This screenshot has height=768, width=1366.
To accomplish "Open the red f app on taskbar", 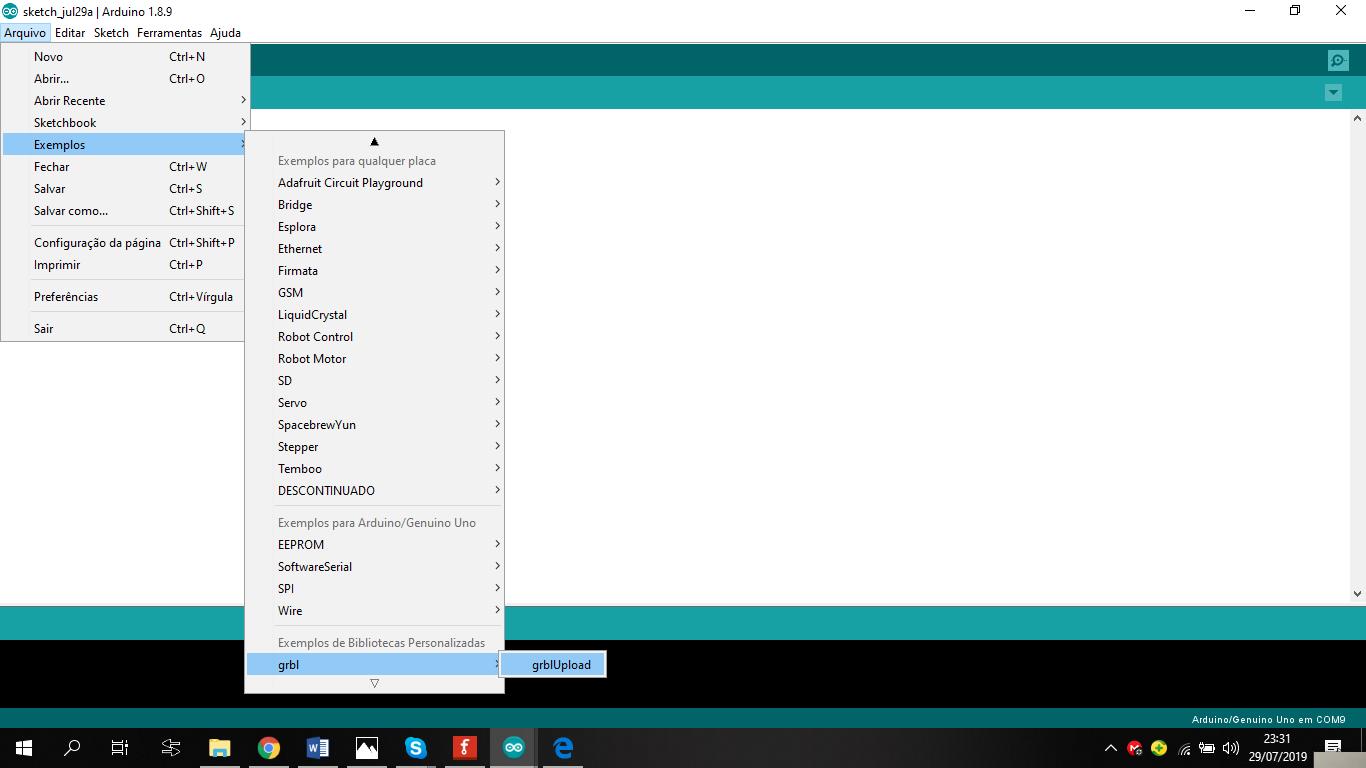I will pyautogui.click(x=464, y=747).
